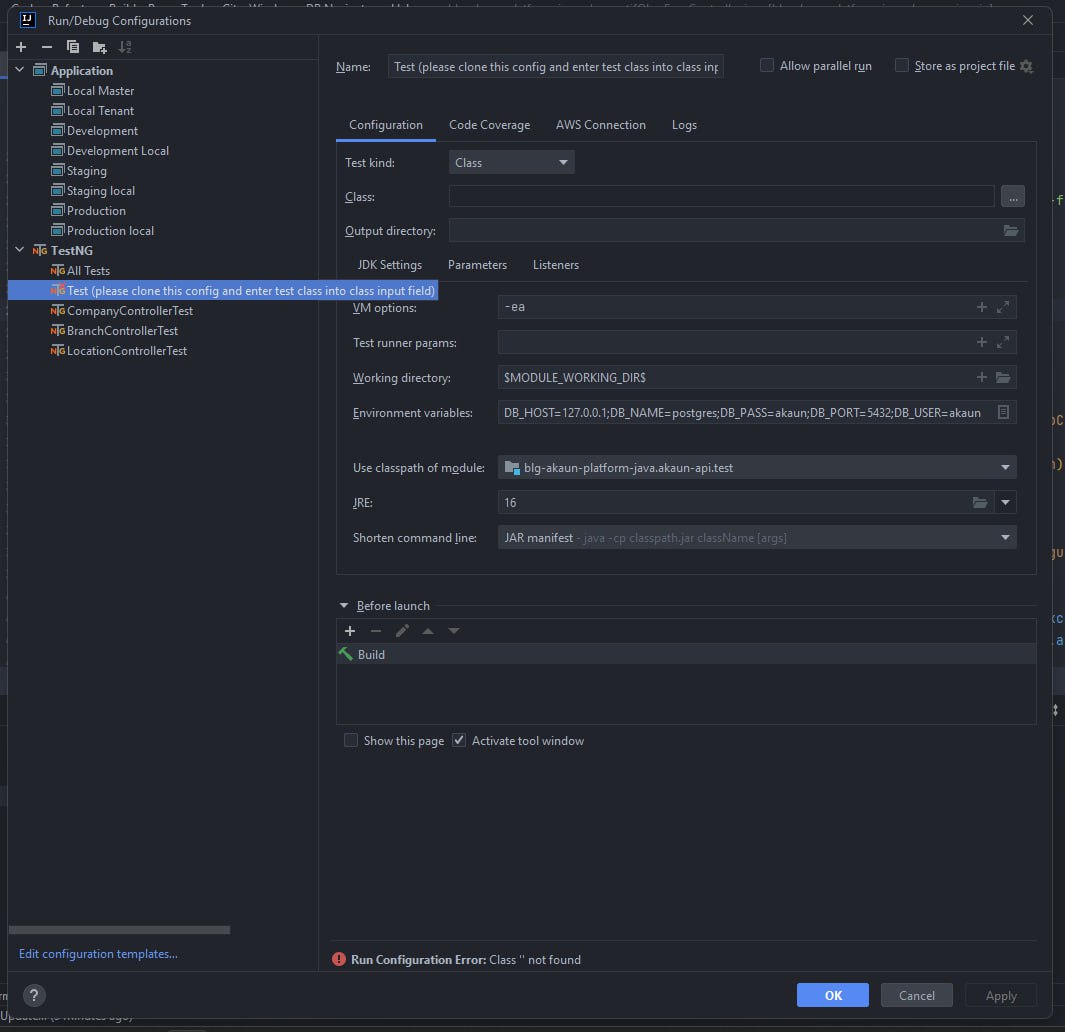Open the Shorten command line dropdown
Viewport: 1065px width, 1032px height.
point(757,538)
